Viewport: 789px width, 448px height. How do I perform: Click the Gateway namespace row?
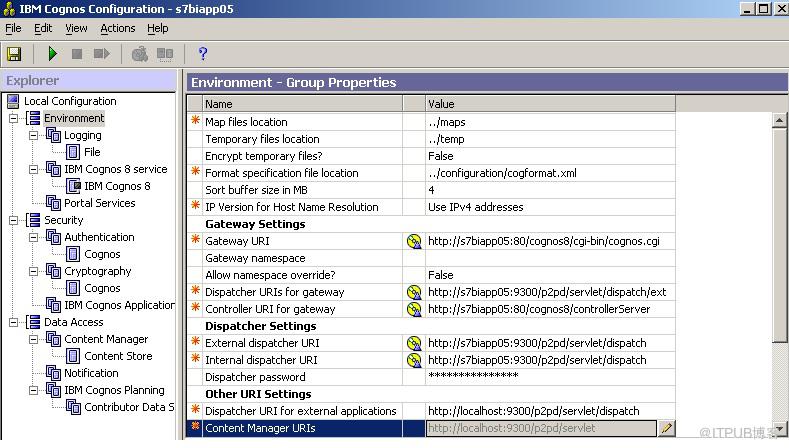pyautogui.click(x=431, y=258)
